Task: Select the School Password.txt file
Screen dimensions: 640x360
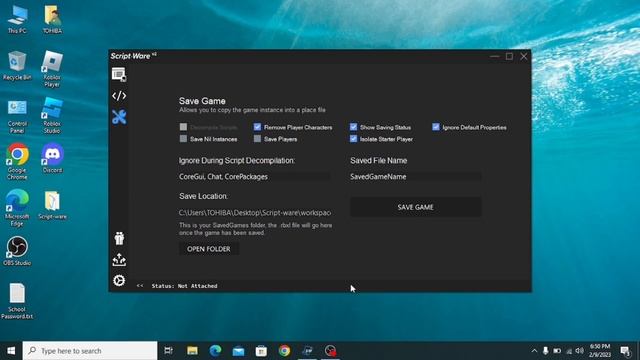Action: [17, 301]
